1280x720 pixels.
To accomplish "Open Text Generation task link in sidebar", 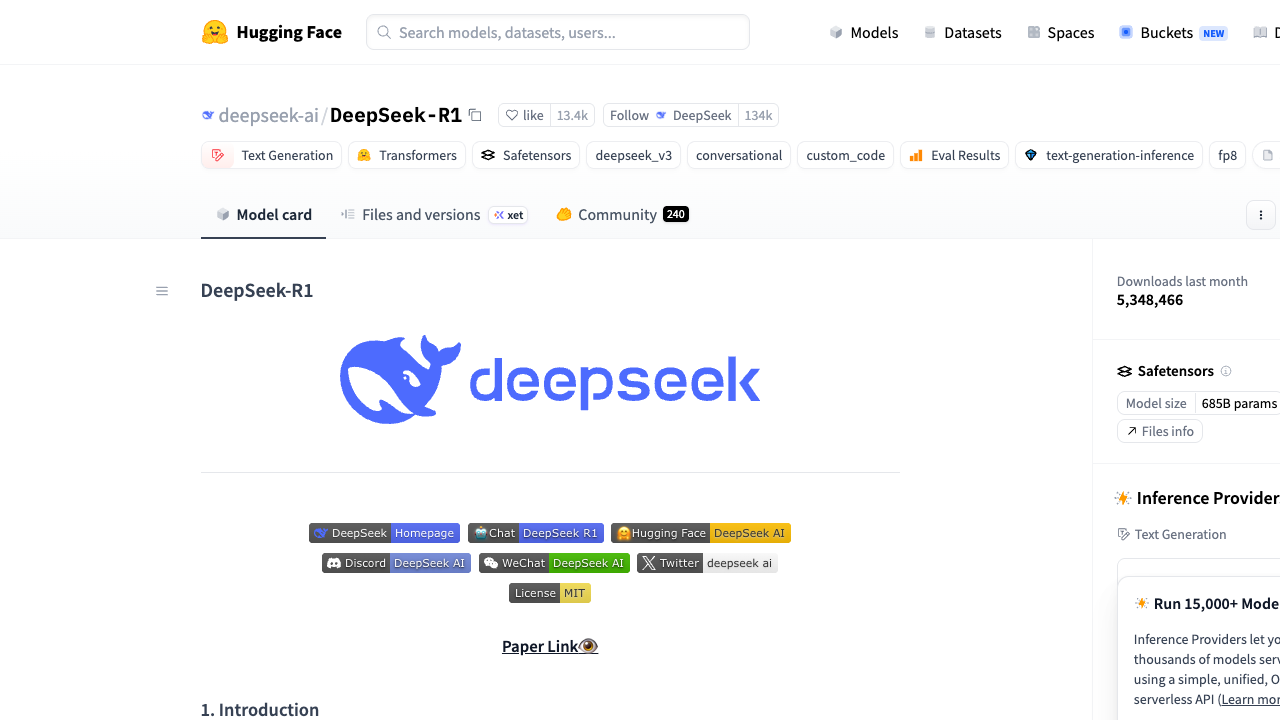I will [x=1172, y=534].
